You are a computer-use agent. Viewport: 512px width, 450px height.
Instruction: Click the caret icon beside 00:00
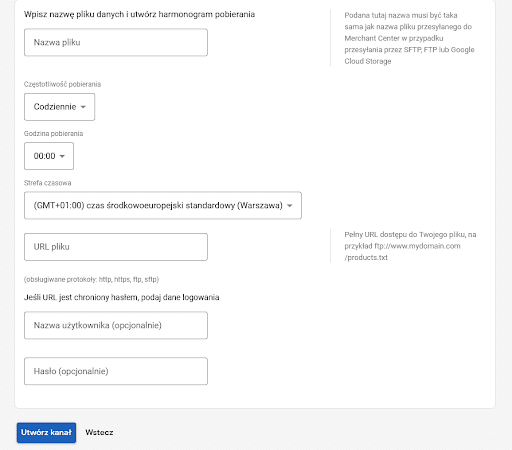62,156
